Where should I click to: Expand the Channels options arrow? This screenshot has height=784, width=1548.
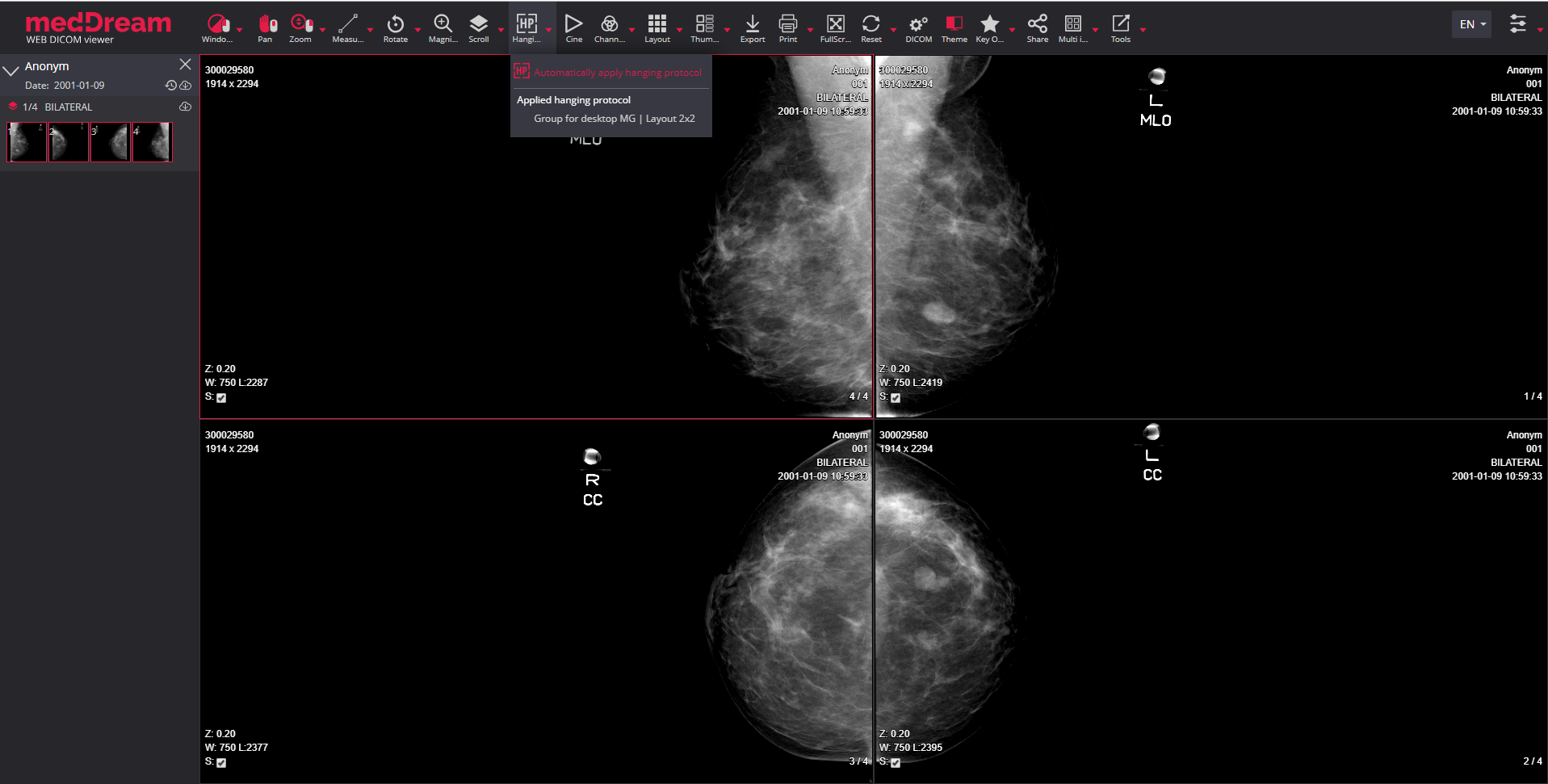coord(632,30)
